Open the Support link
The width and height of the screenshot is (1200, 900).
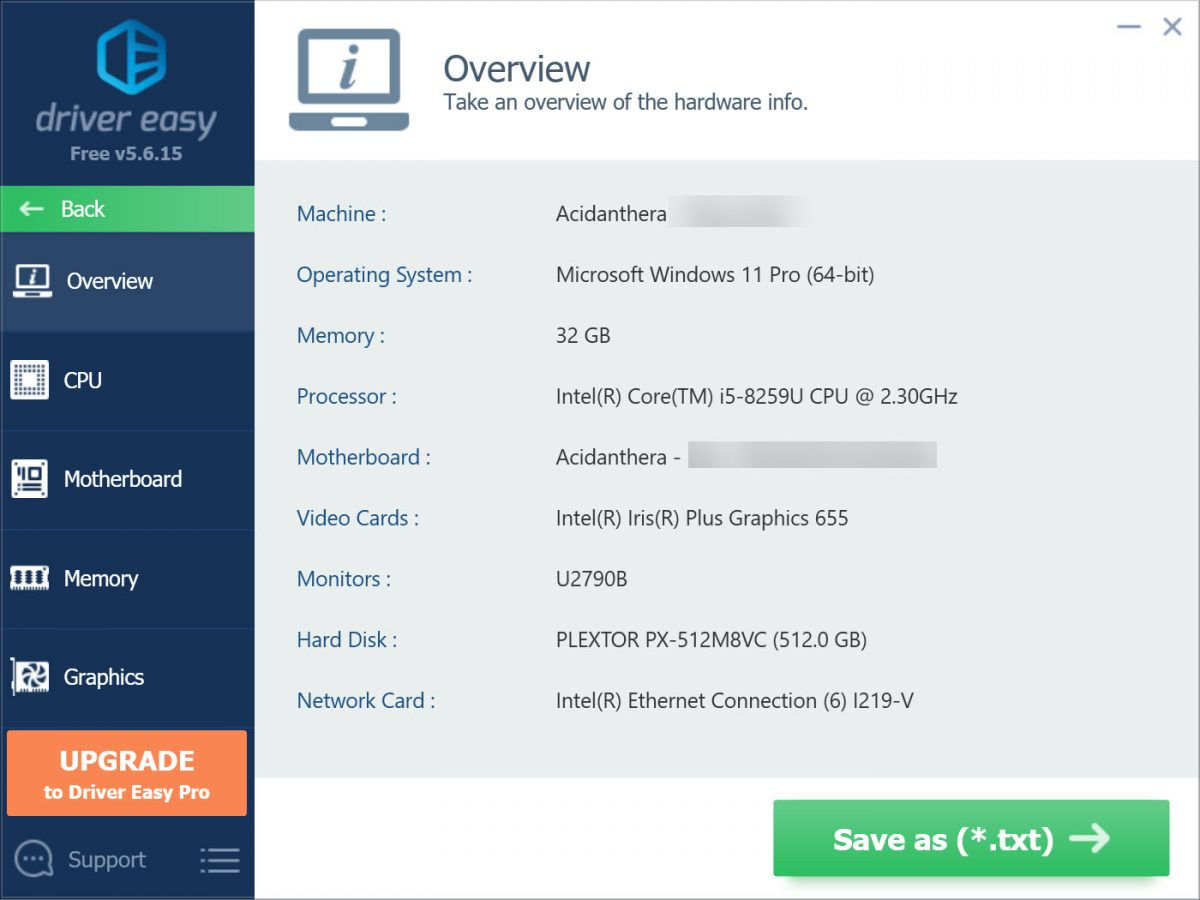click(107, 860)
